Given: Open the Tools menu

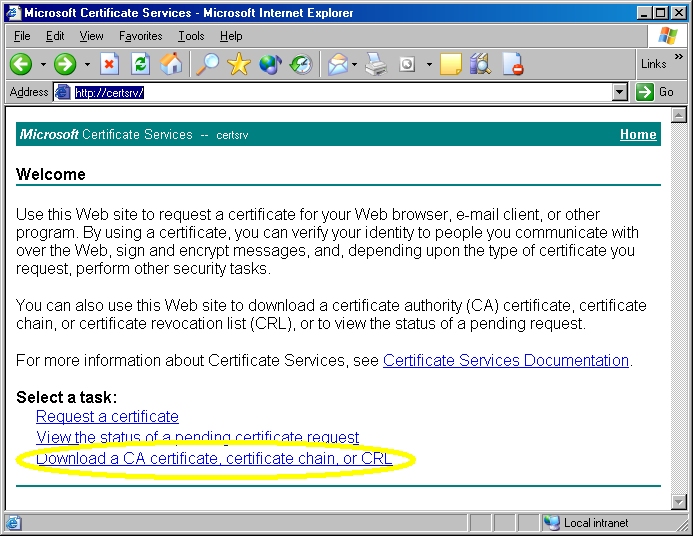Looking at the screenshot, I should click(191, 36).
